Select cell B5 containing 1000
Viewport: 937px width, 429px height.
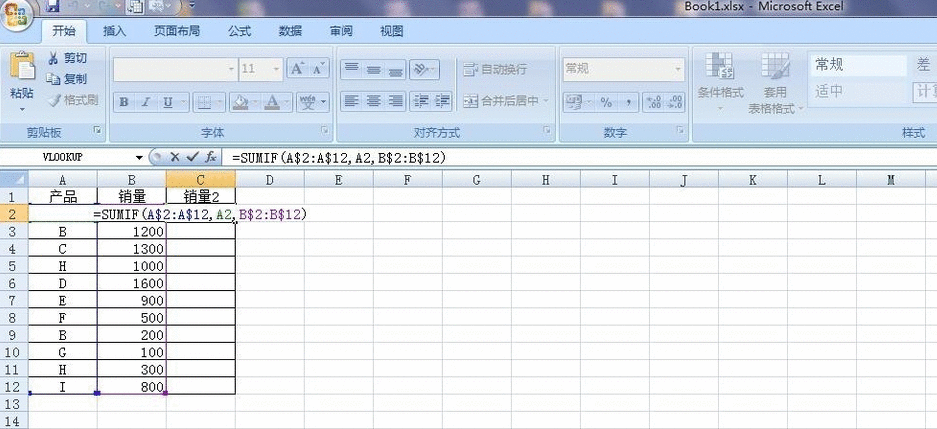[x=131, y=266]
